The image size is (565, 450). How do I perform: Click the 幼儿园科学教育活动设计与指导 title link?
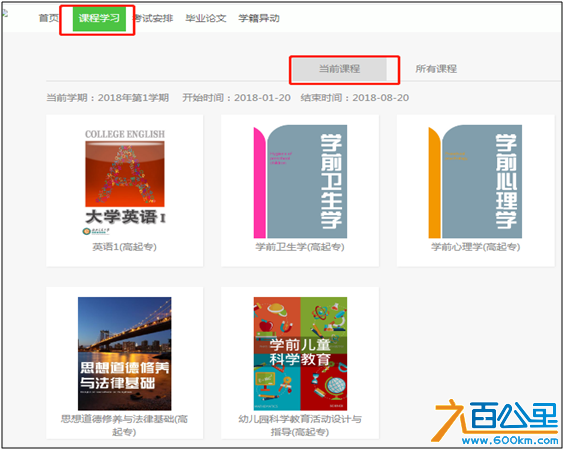[300, 425]
